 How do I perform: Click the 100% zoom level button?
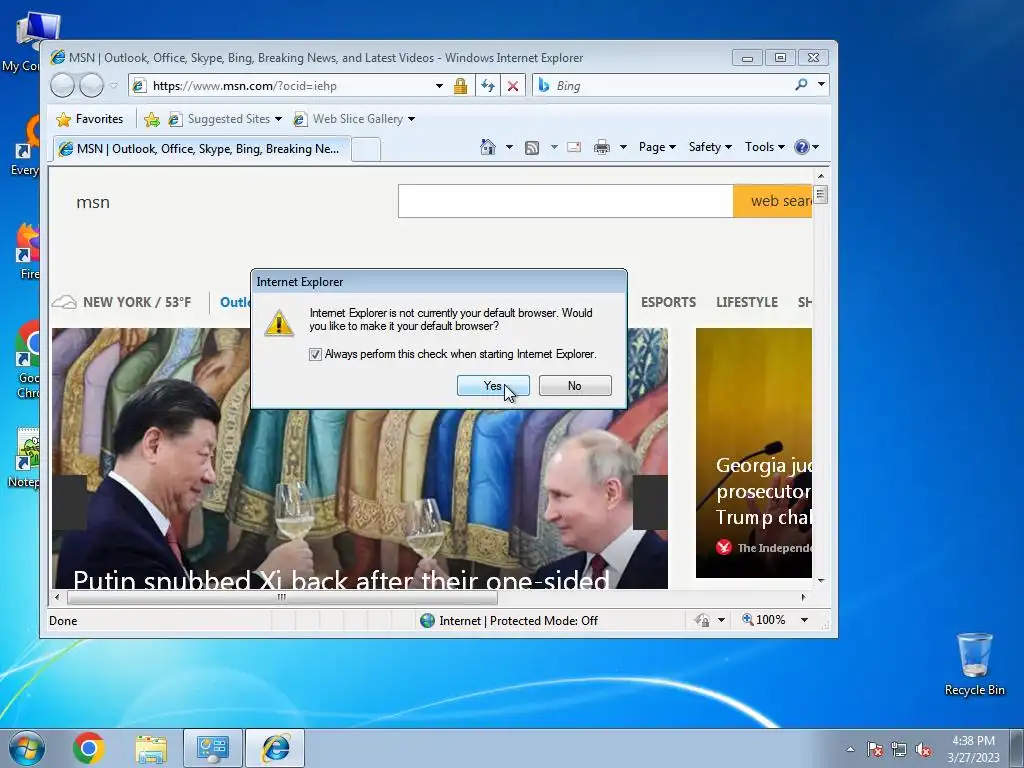coord(763,620)
